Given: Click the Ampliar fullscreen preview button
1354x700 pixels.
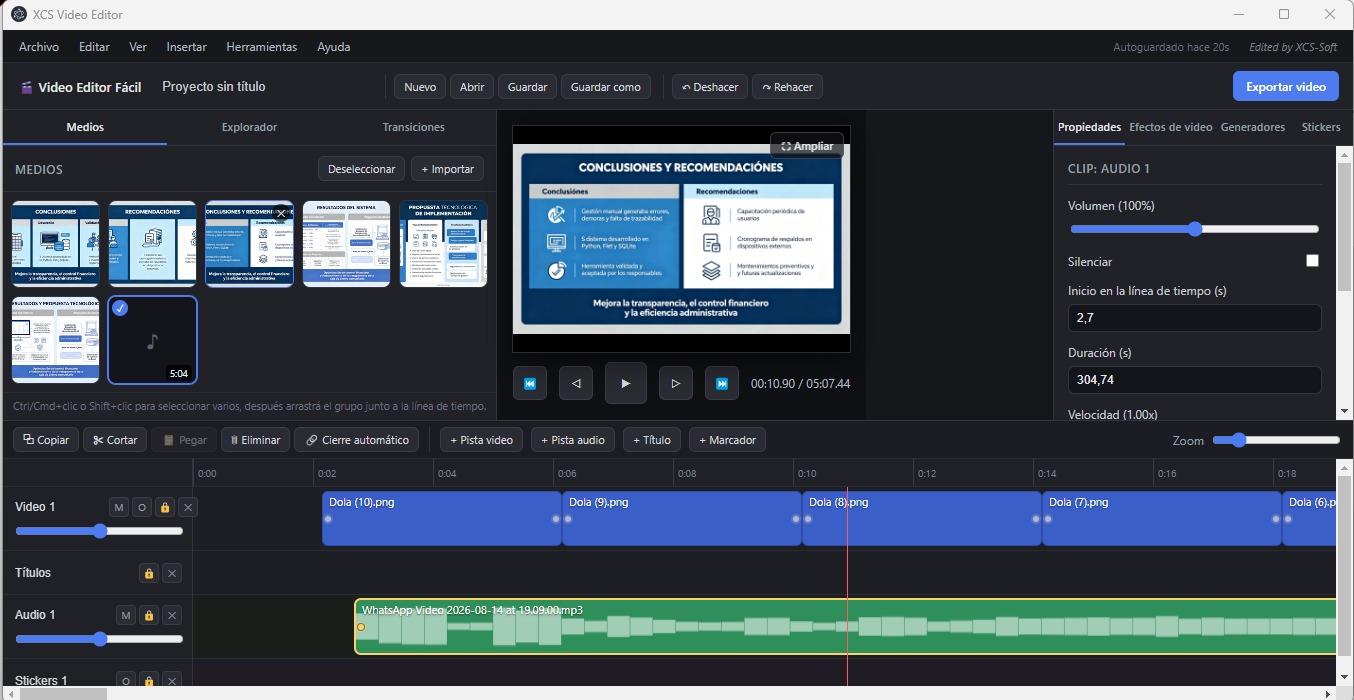Looking at the screenshot, I should click(x=807, y=146).
